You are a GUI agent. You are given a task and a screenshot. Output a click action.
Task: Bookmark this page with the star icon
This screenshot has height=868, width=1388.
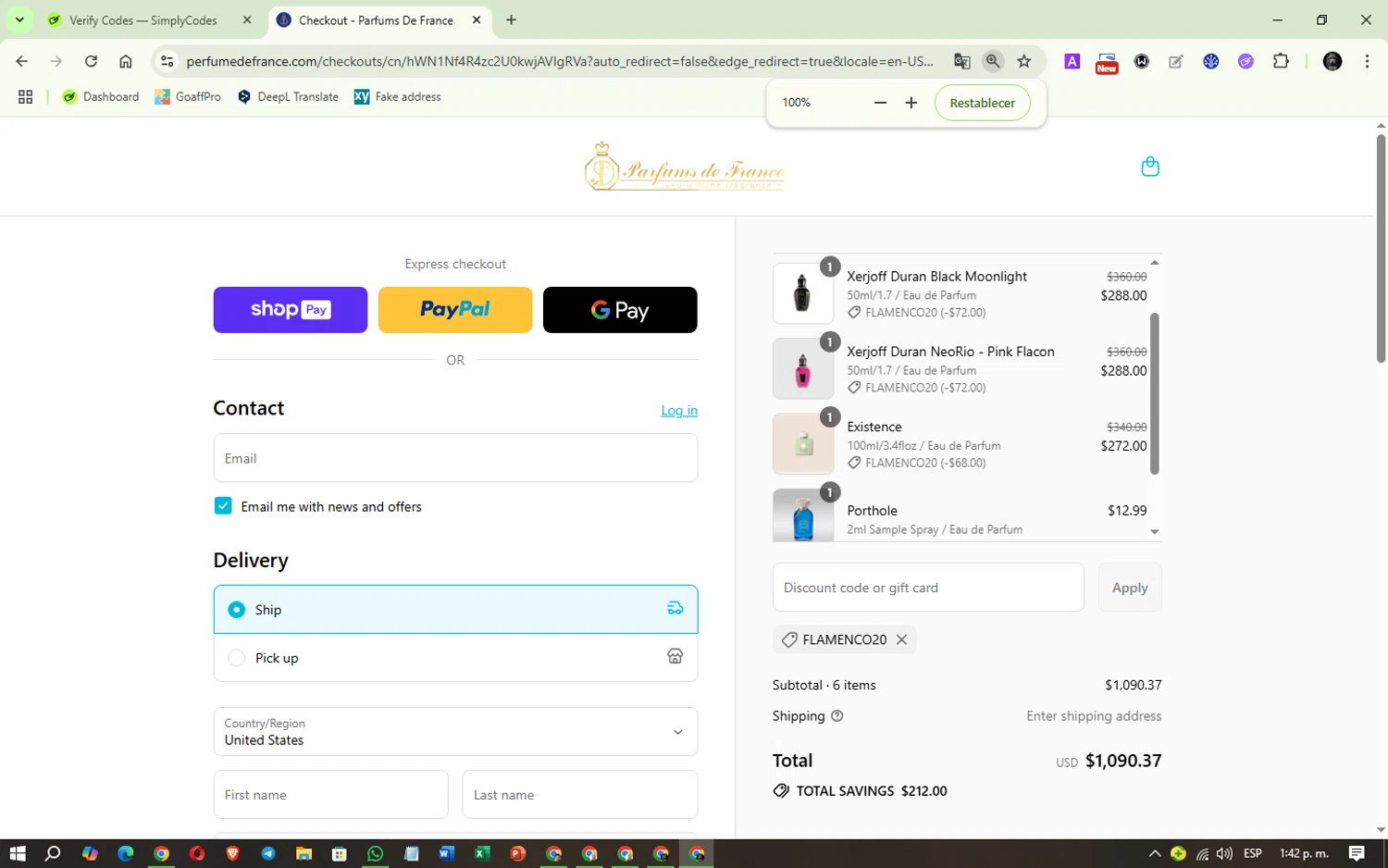coord(1024,61)
